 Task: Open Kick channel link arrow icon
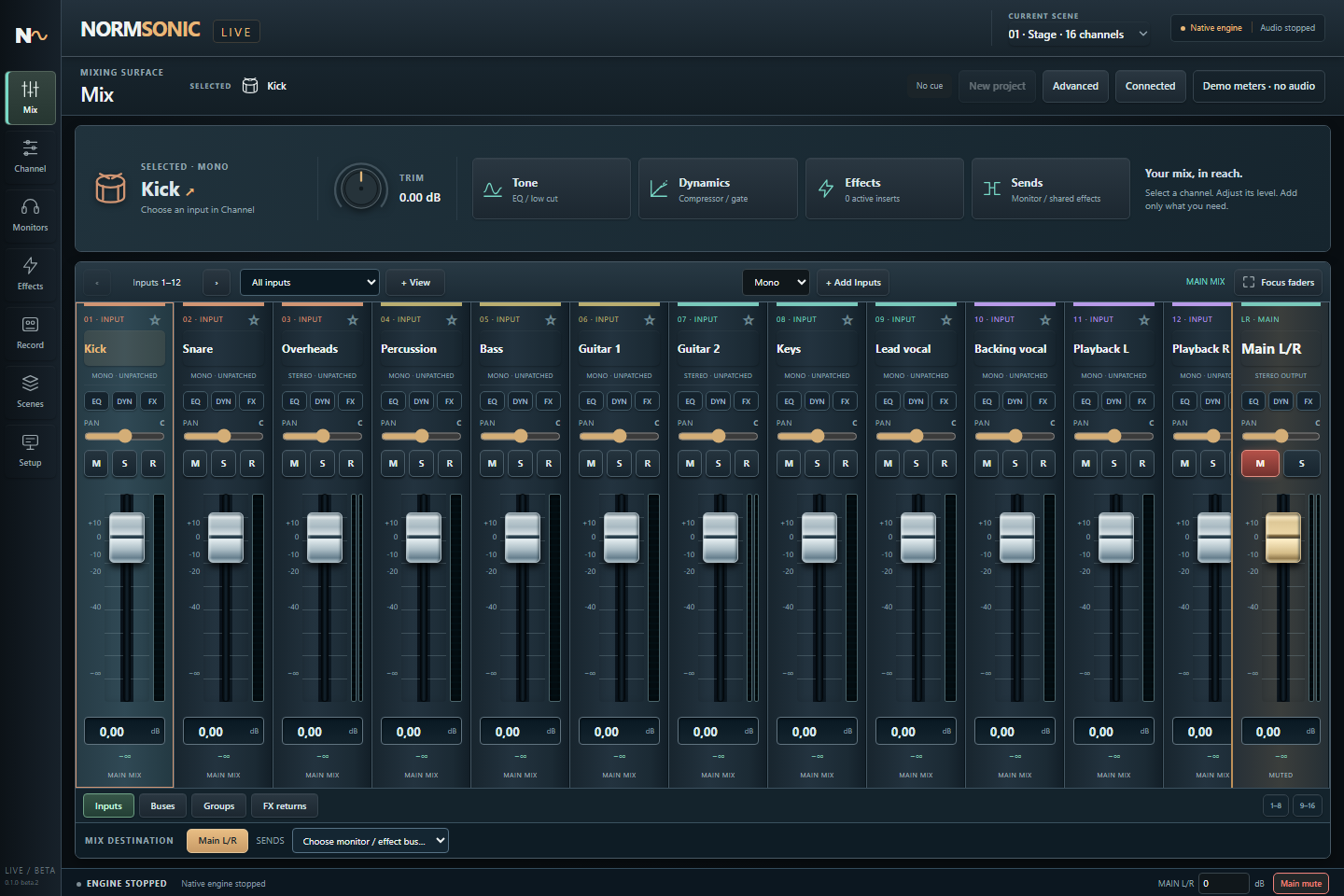point(190,191)
